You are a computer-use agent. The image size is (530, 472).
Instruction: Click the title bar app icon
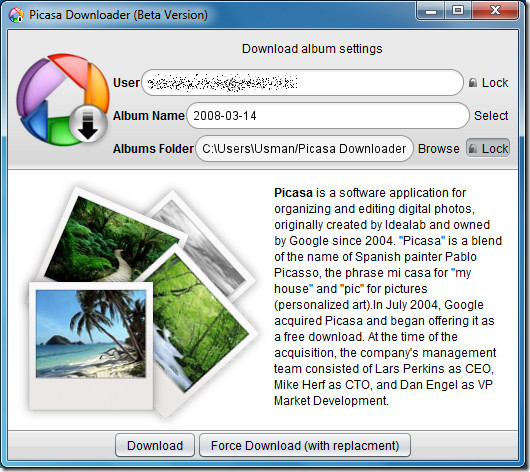pos(16,15)
